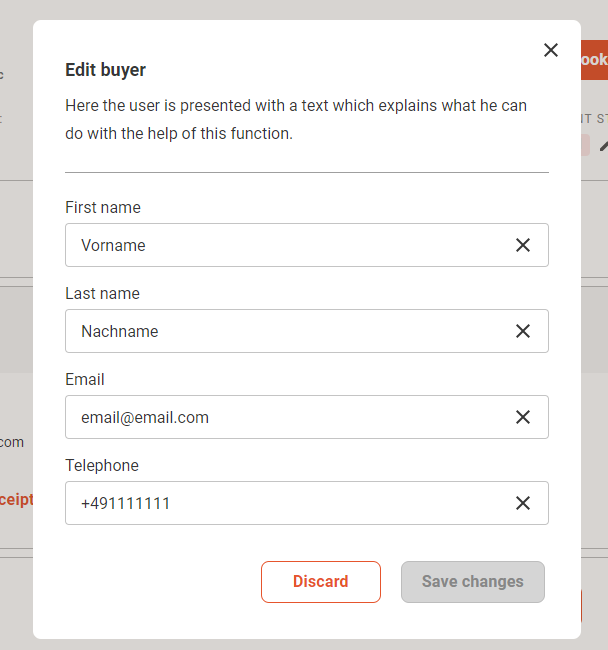Click the Save changes button
The height and width of the screenshot is (650, 608).
472,582
